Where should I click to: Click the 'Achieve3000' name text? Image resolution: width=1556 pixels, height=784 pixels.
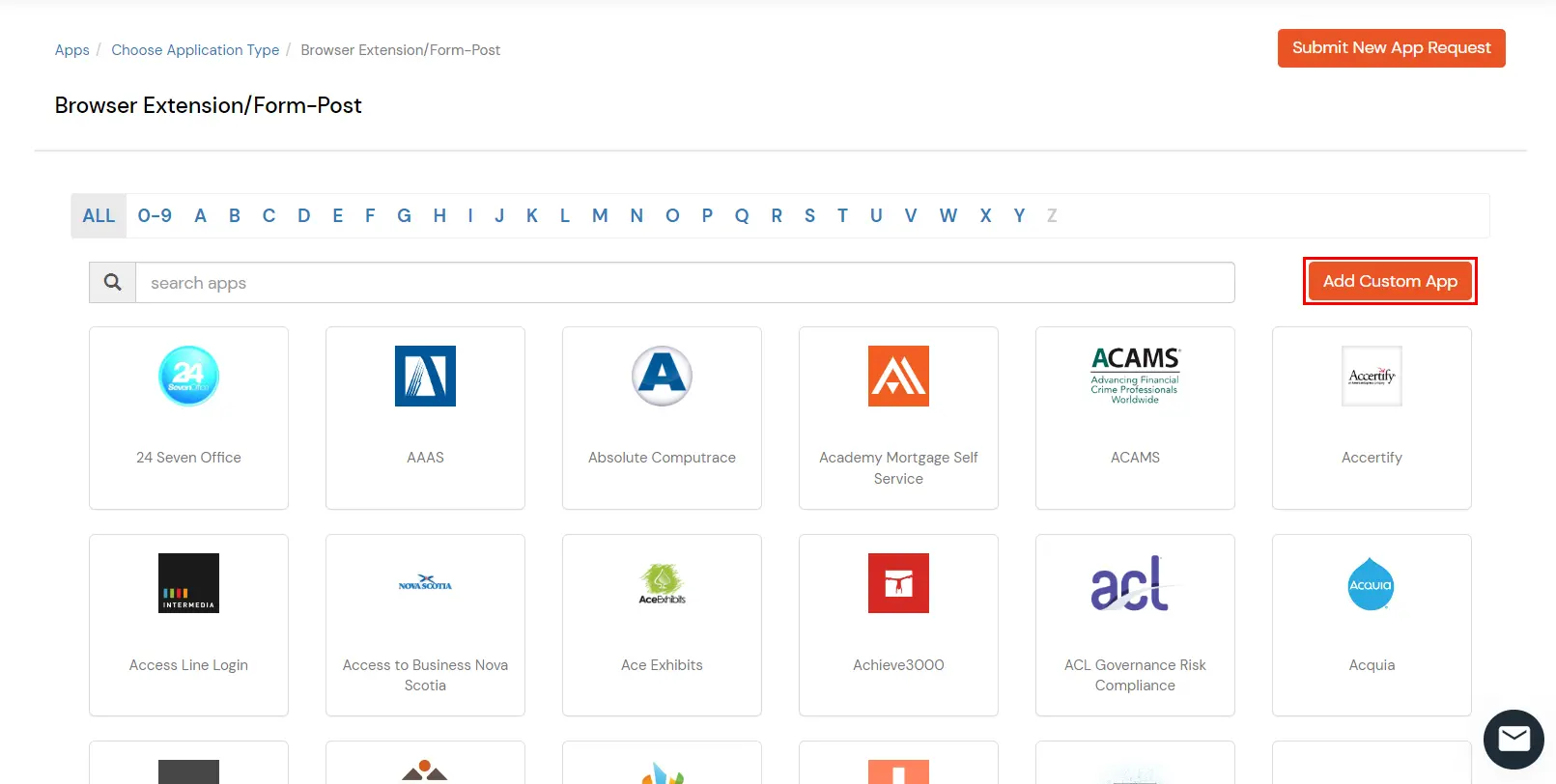tap(898, 665)
